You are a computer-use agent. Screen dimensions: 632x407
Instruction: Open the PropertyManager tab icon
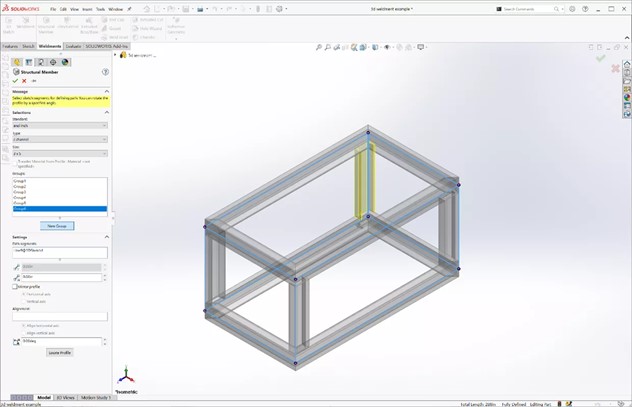pos(29,62)
